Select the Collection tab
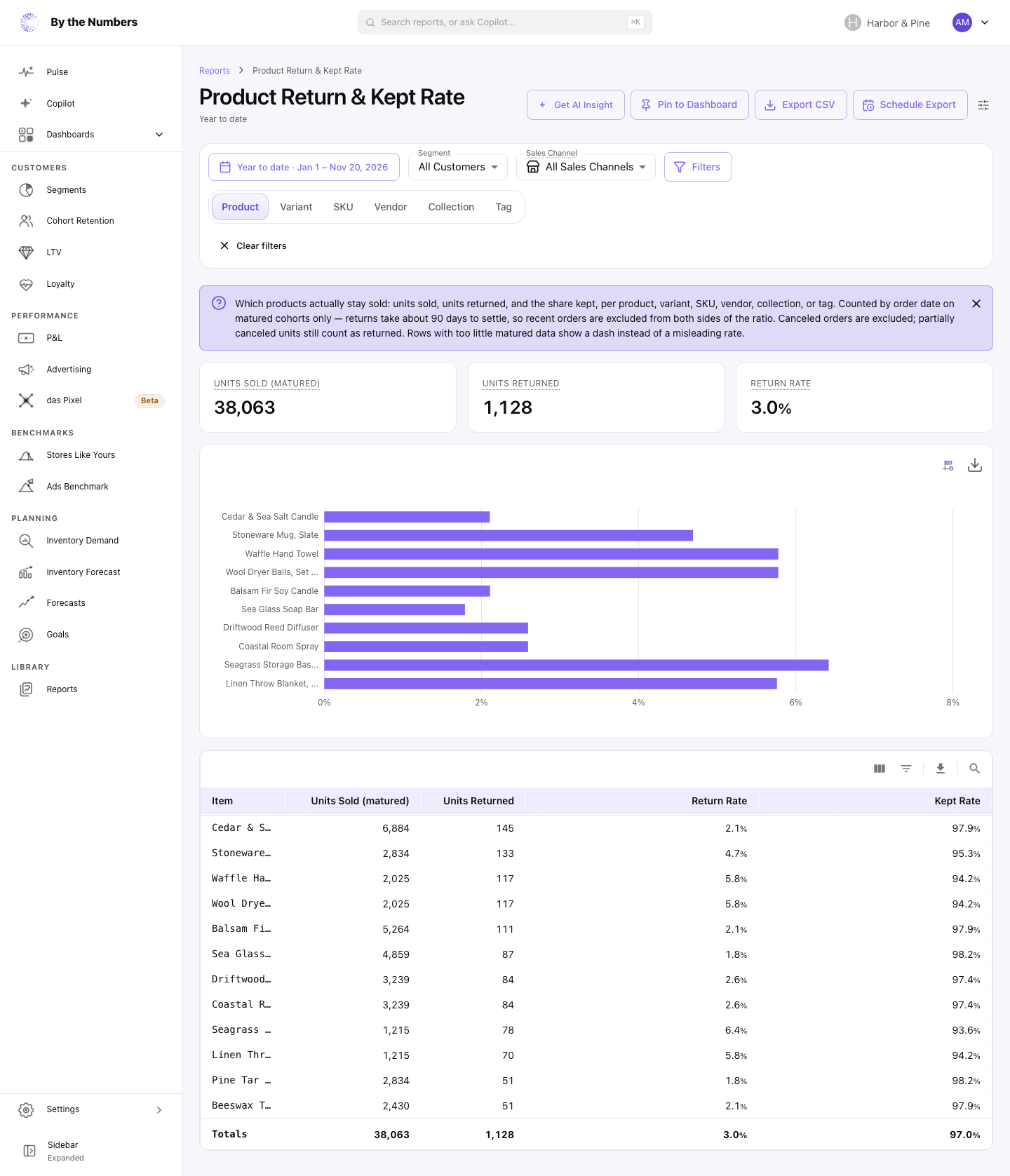 click(451, 207)
